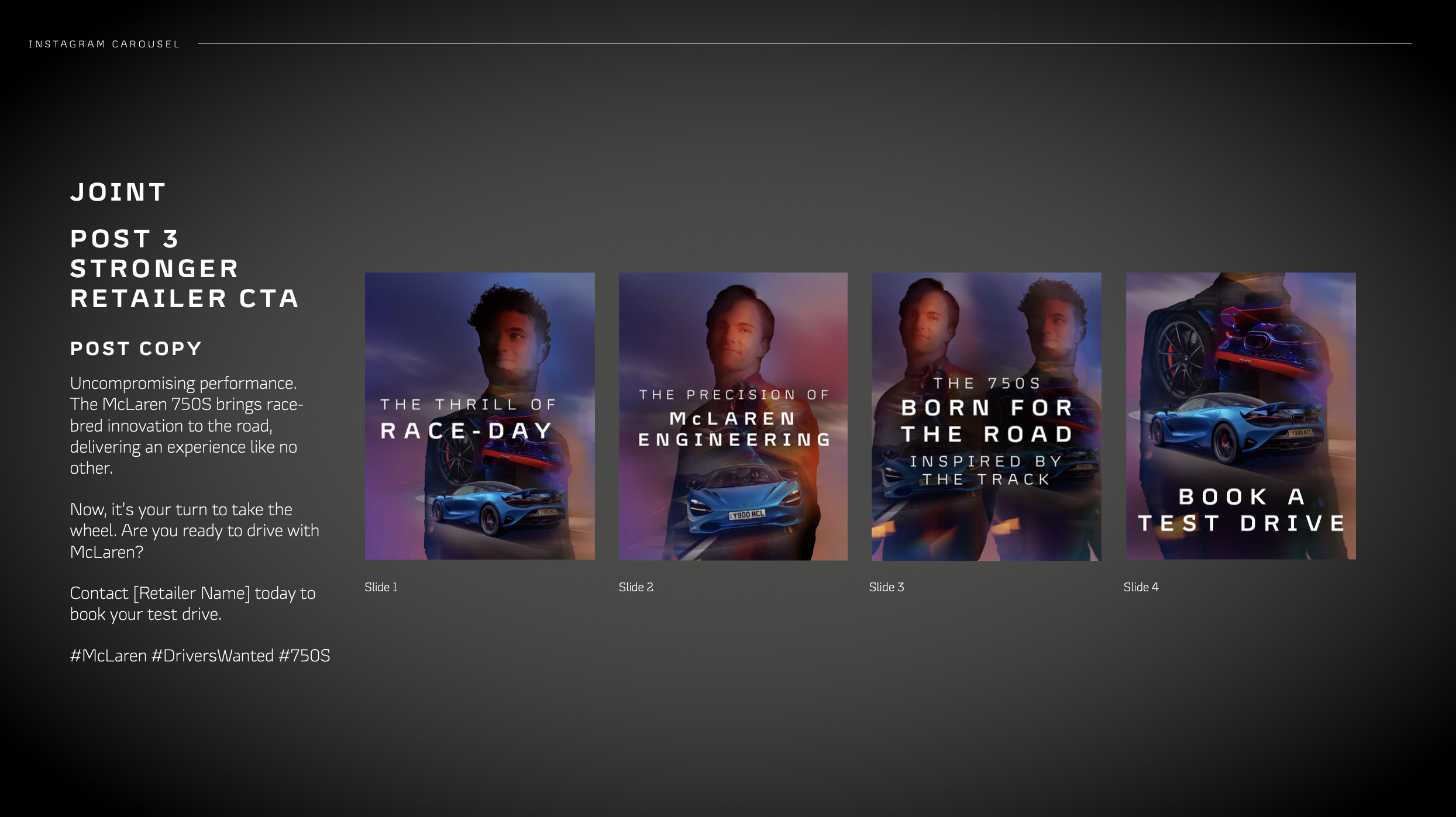Click the 'Now, it's your turn' paragraph

[x=195, y=530]
